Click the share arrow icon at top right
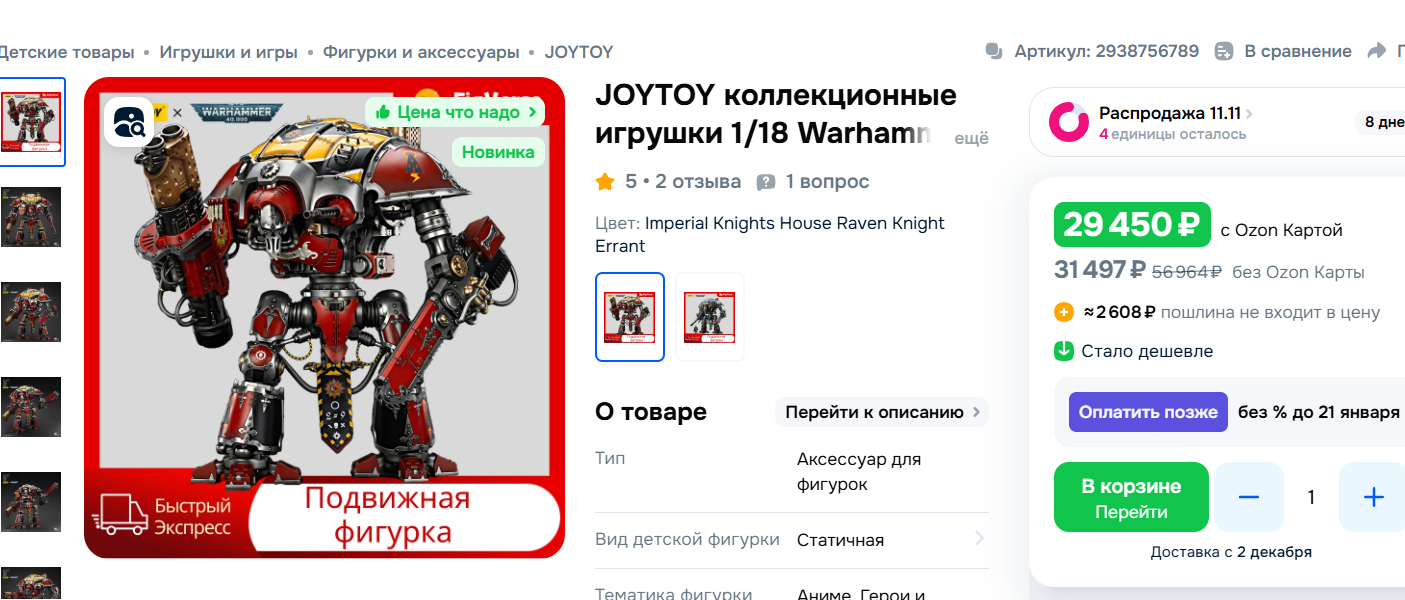The height and width of the screenshot is (600, 1405). 1376,51
